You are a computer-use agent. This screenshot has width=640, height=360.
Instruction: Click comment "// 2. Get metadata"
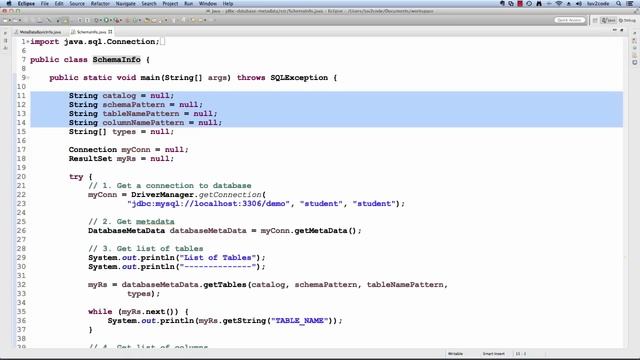click(x=131, y=222)
